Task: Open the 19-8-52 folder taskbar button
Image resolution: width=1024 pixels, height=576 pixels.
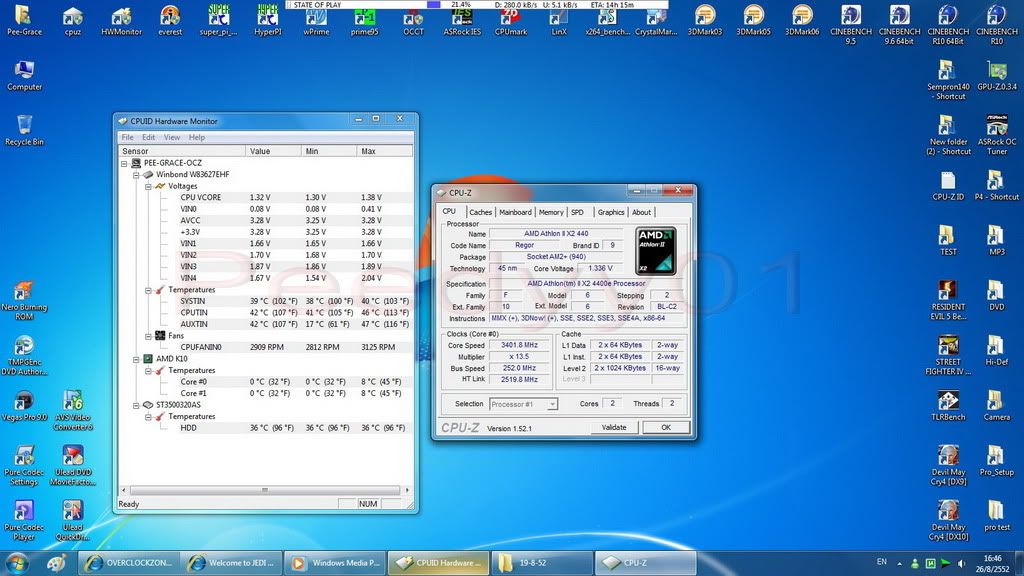Action: tap(541, 563)
